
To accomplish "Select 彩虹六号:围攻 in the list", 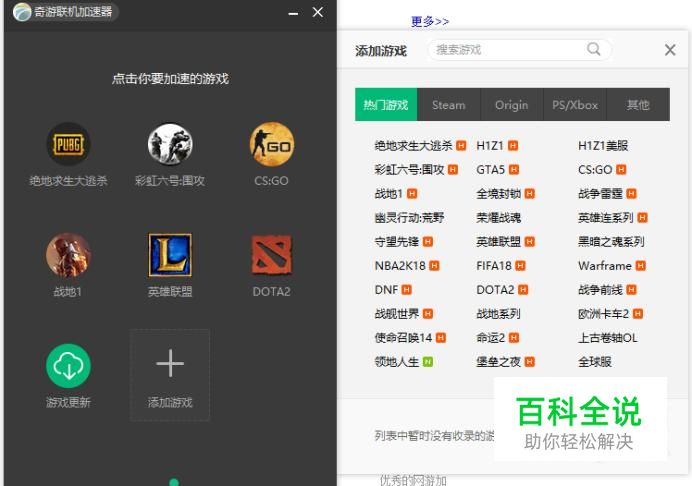I will [x=409, y=170].
